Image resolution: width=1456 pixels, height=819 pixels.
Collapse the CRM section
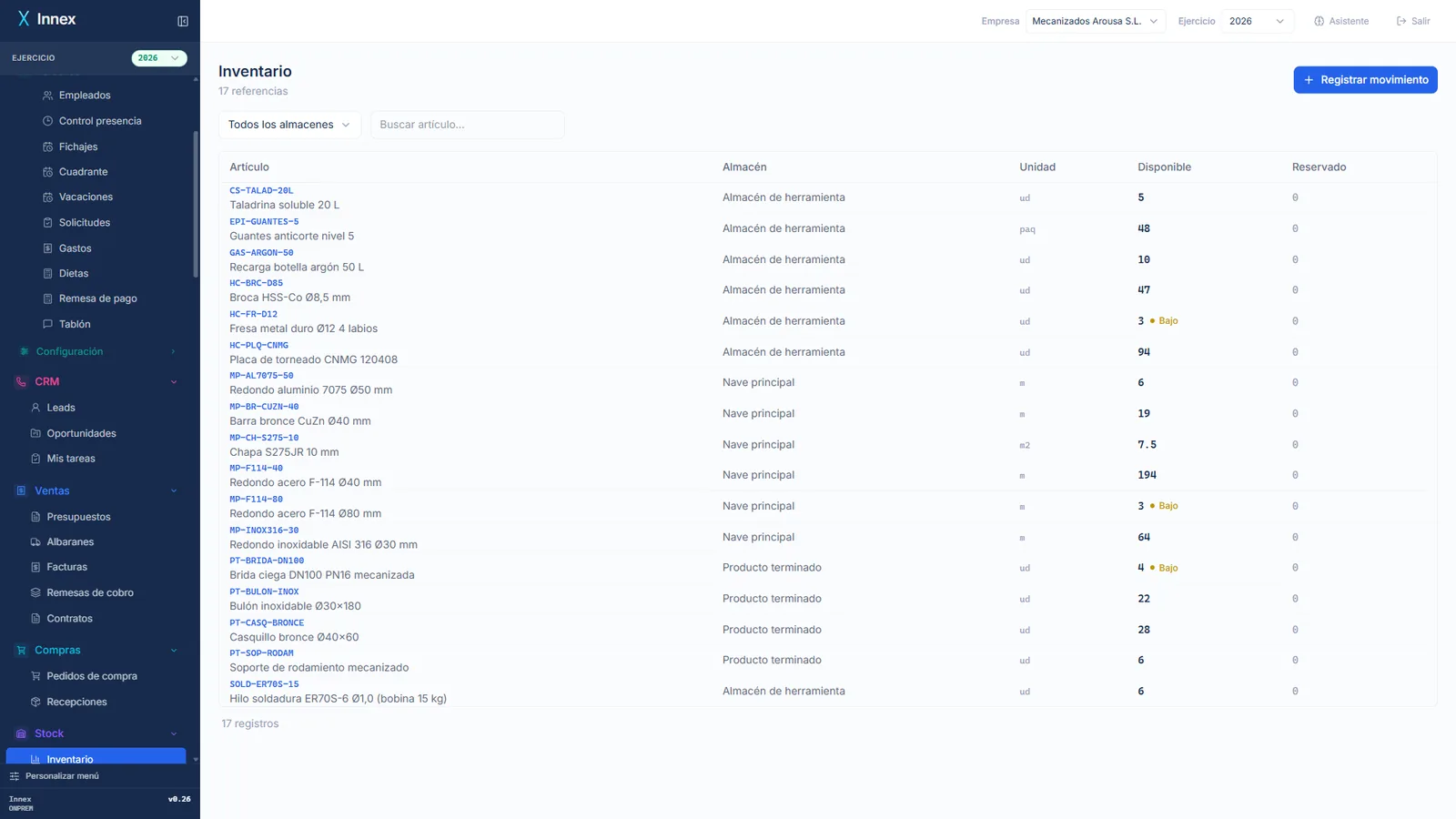[x=174, y=382]
